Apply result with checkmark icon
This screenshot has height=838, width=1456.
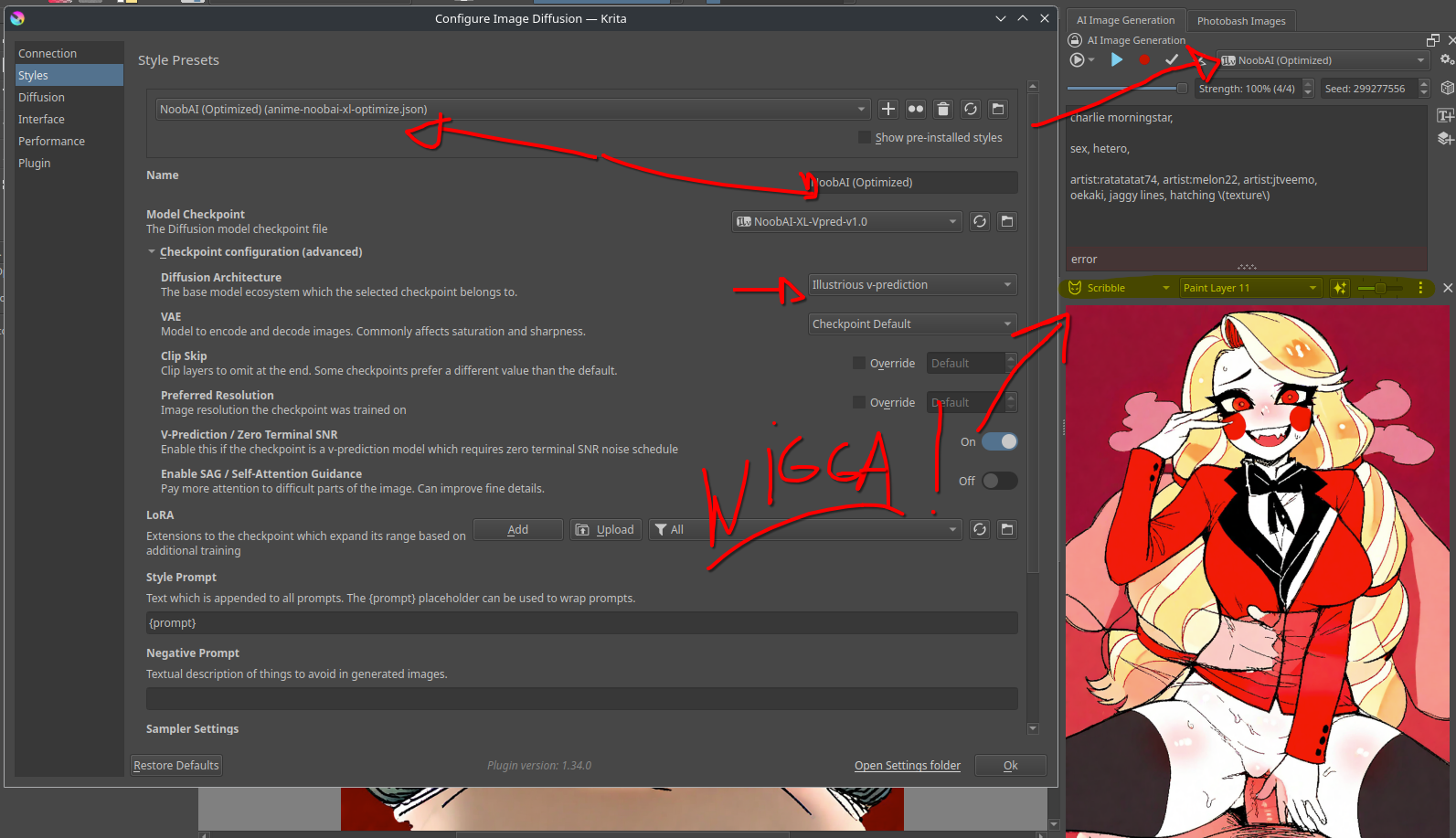click(1172, 59)
